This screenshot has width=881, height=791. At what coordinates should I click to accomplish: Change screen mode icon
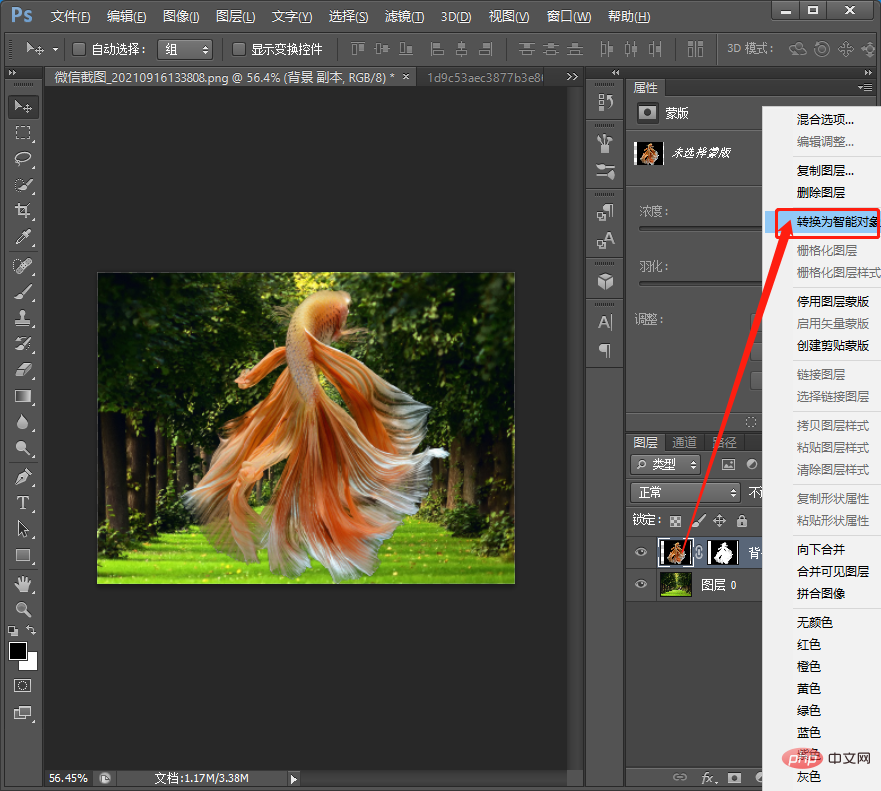pos(23,713)
